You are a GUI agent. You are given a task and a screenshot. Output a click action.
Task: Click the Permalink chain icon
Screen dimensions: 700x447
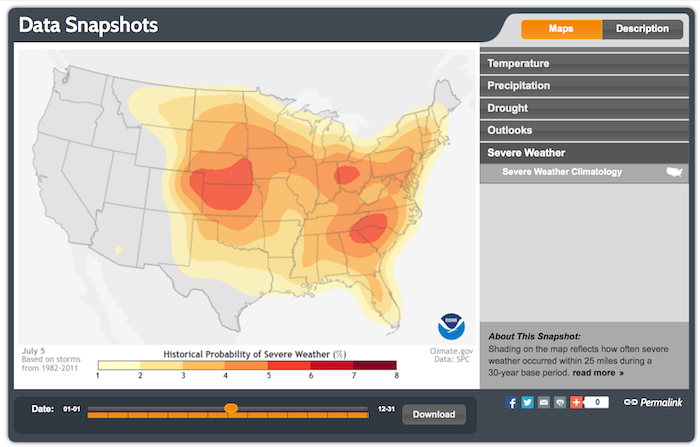coord(630,402)
